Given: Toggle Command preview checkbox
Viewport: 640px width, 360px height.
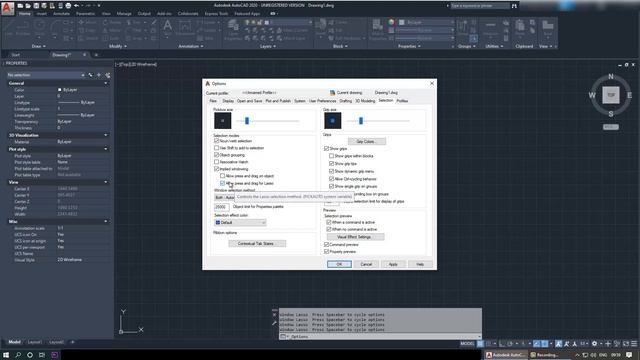Looking at the screenshot, I should pyautogui.click(x=326, y=244).
